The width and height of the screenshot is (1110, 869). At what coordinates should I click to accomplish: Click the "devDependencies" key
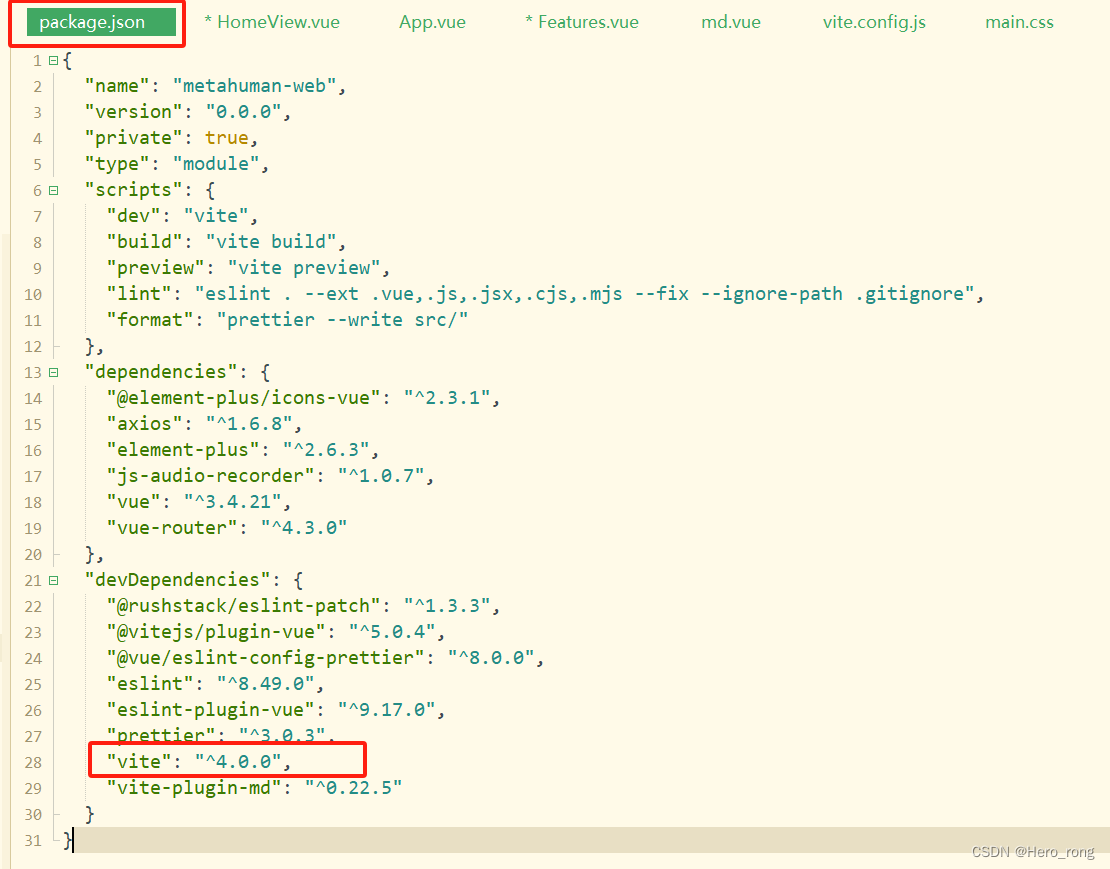click(x=178, y=580)
